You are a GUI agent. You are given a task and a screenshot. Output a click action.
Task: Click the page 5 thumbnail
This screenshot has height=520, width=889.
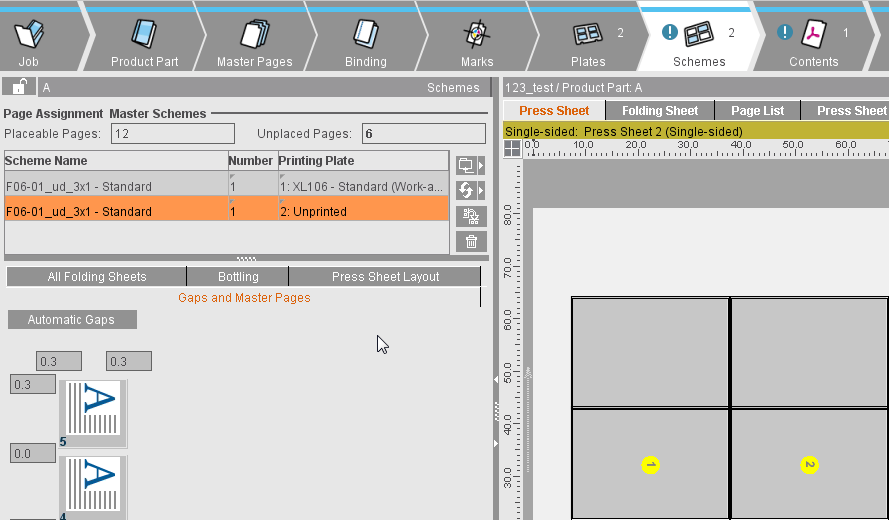click(92, 409)
